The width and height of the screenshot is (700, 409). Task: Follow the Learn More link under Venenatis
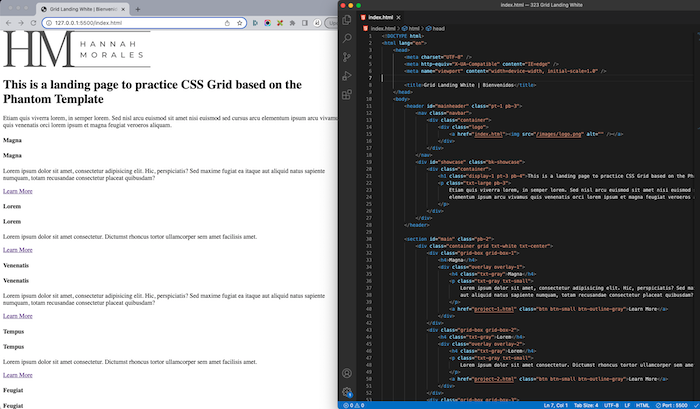click(17, 316)
